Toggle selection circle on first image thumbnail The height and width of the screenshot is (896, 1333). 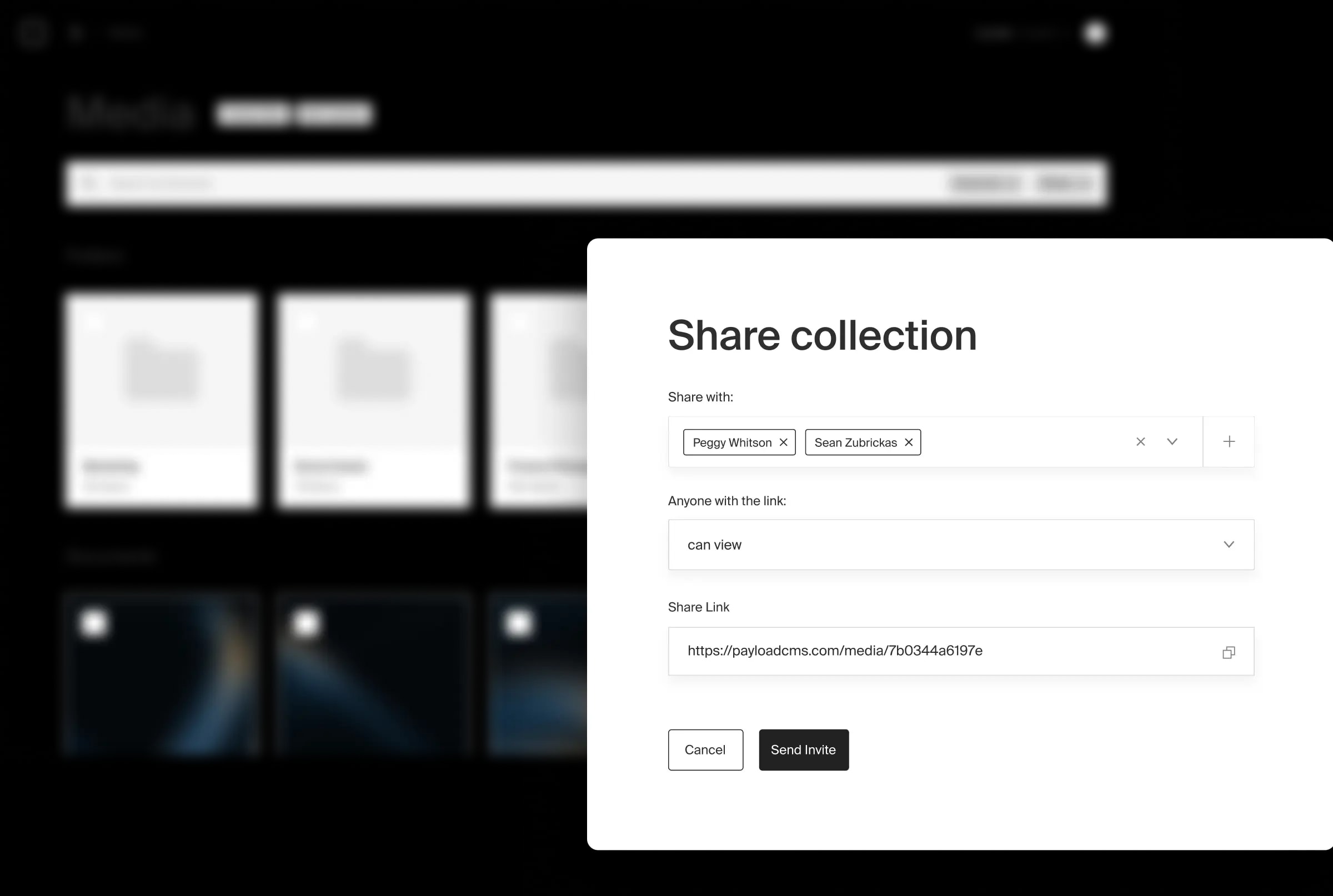pyautogui.click(x=95, y=624)
